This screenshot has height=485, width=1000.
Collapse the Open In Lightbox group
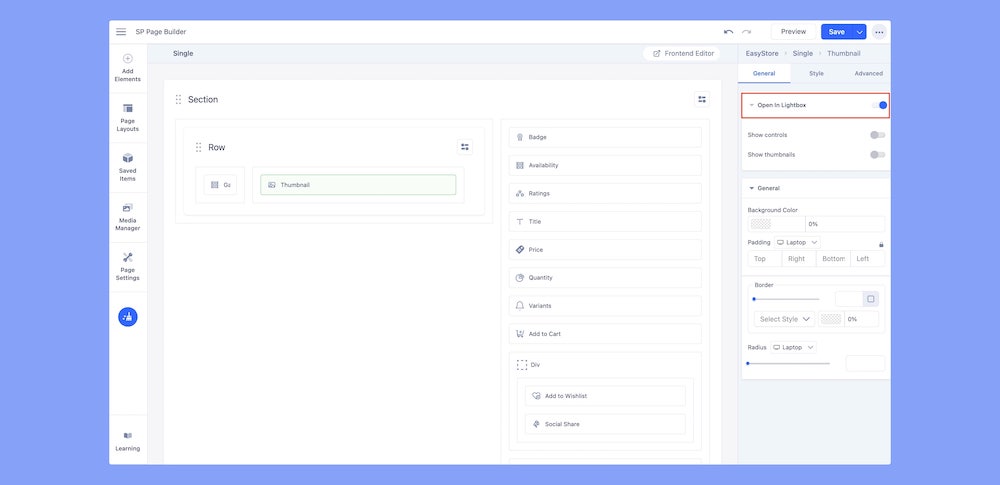(751, 105)
